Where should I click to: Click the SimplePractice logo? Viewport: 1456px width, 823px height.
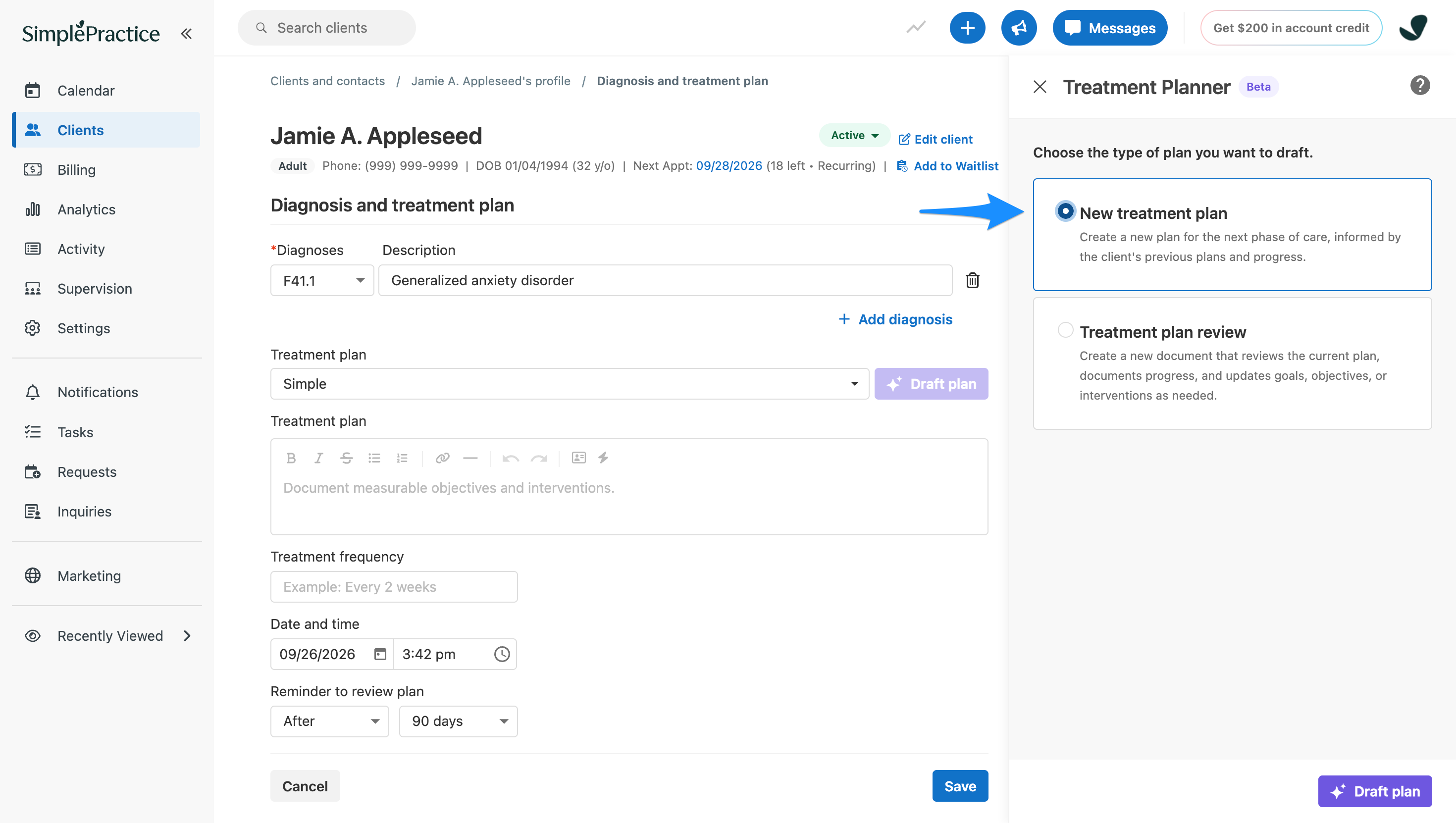(x=91, y=33)
